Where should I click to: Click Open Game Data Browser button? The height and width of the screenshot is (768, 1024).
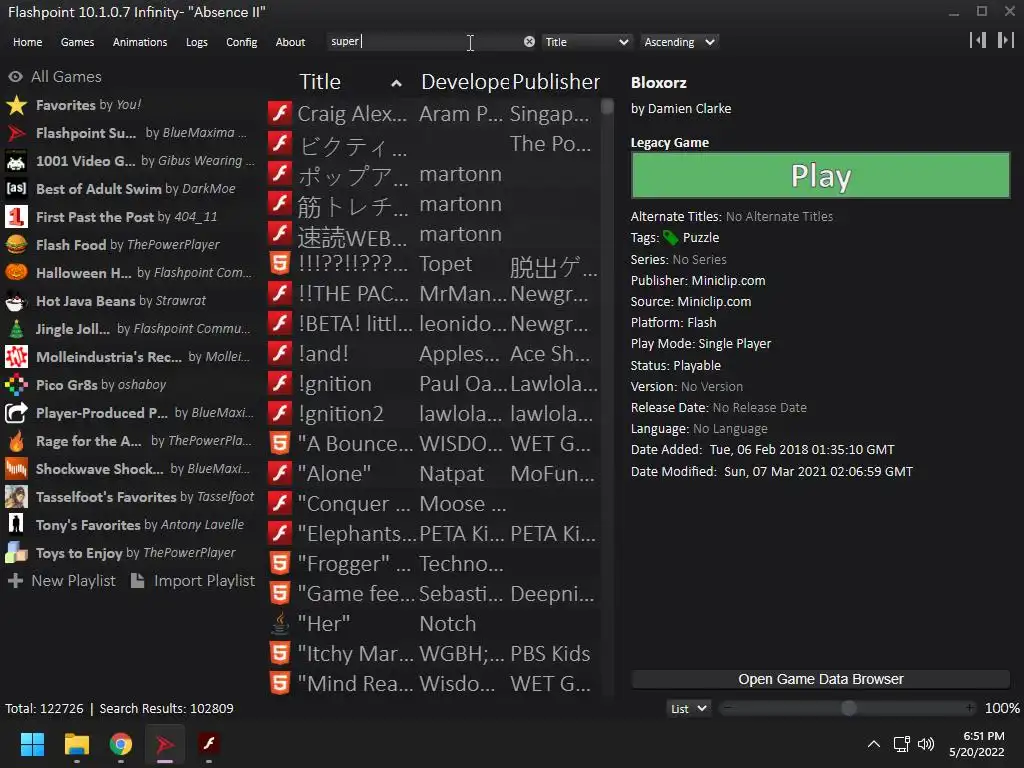tap(820, 679)
